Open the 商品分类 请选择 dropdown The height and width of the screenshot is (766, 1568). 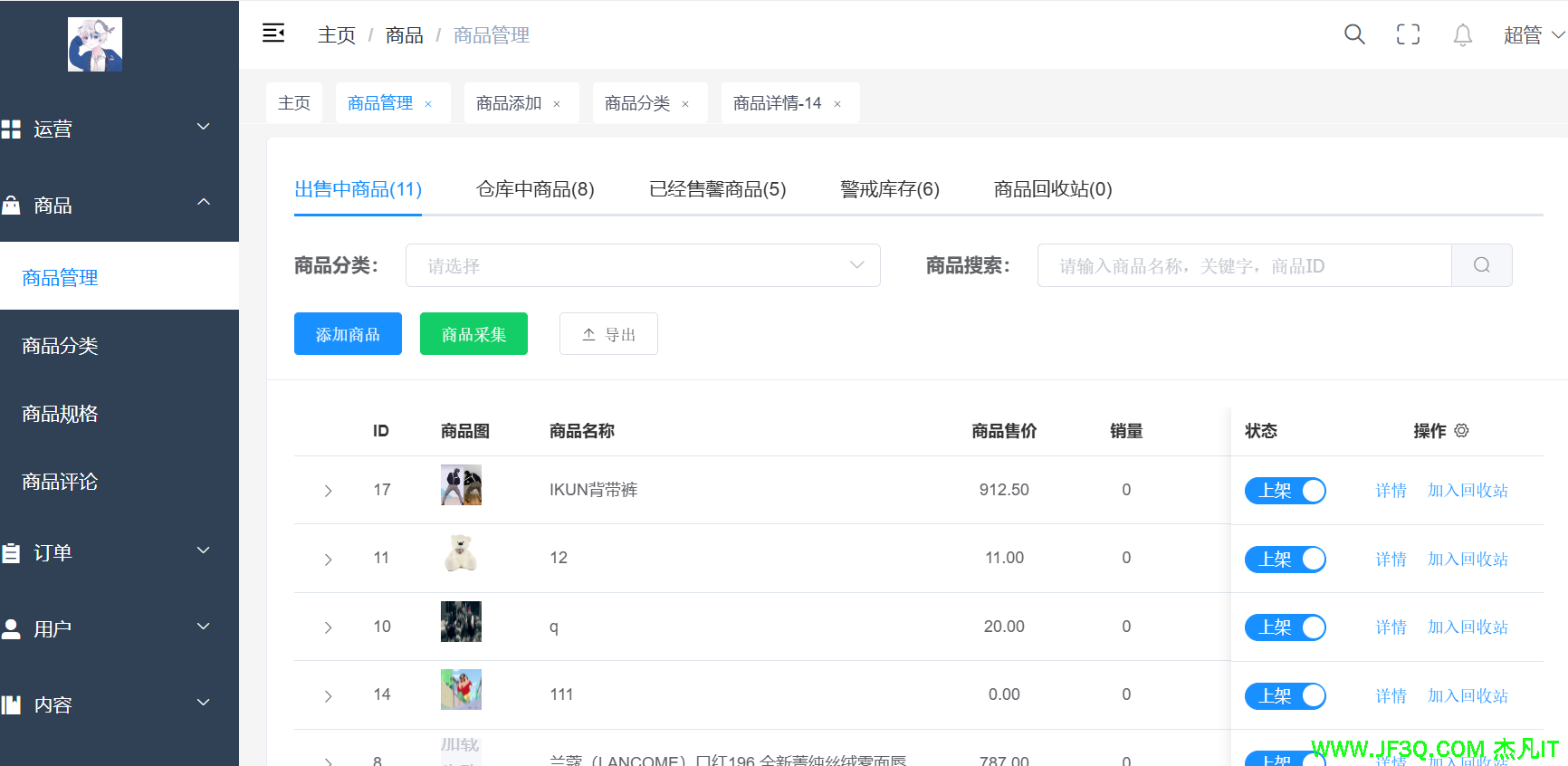click(x=643, y=265)
